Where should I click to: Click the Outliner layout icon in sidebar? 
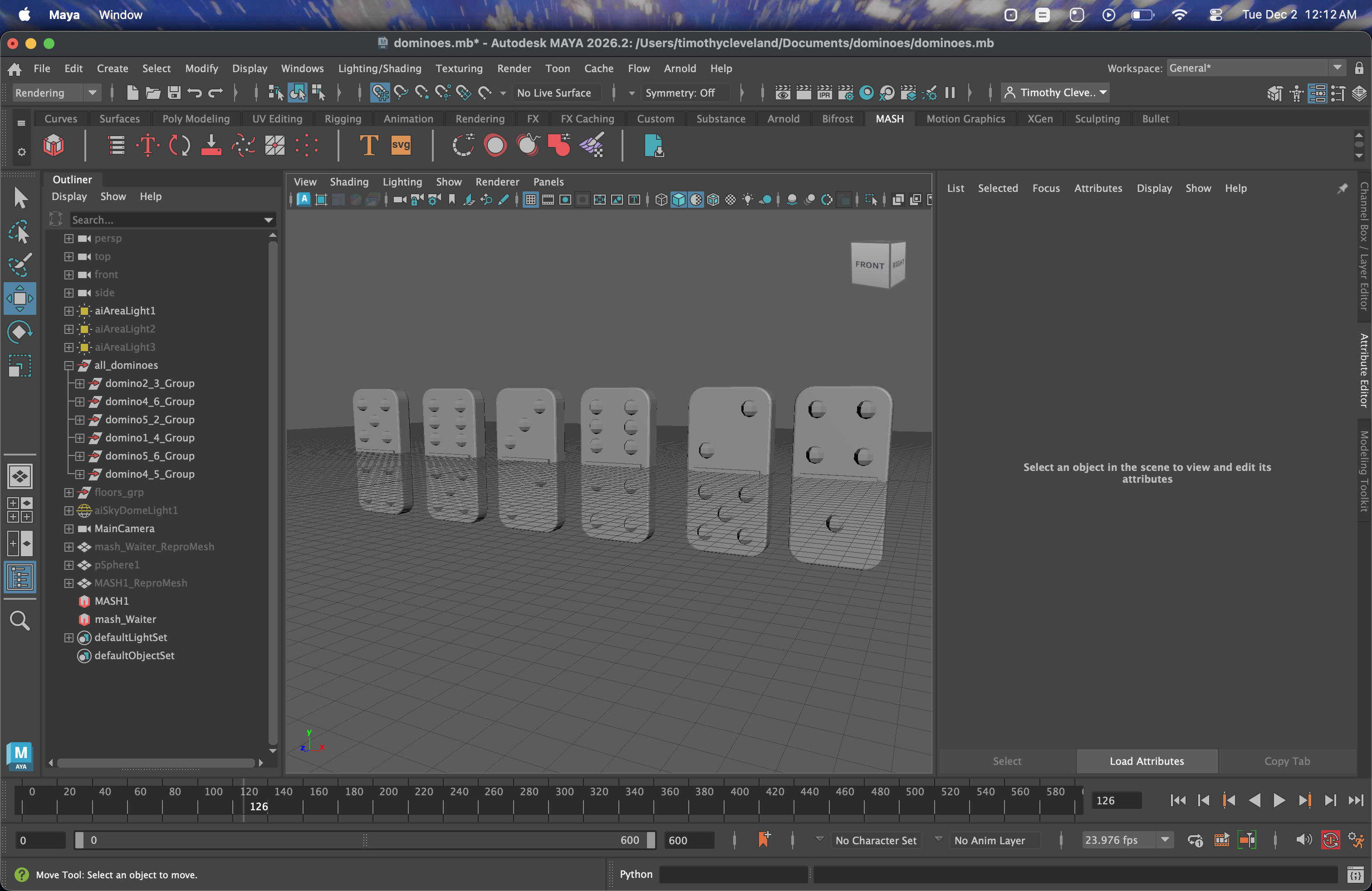tap(20, 577)
